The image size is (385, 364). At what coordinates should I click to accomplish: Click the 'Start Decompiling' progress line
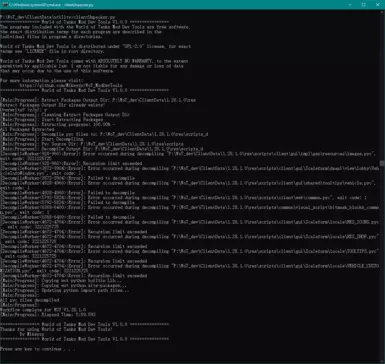point(42,139)
